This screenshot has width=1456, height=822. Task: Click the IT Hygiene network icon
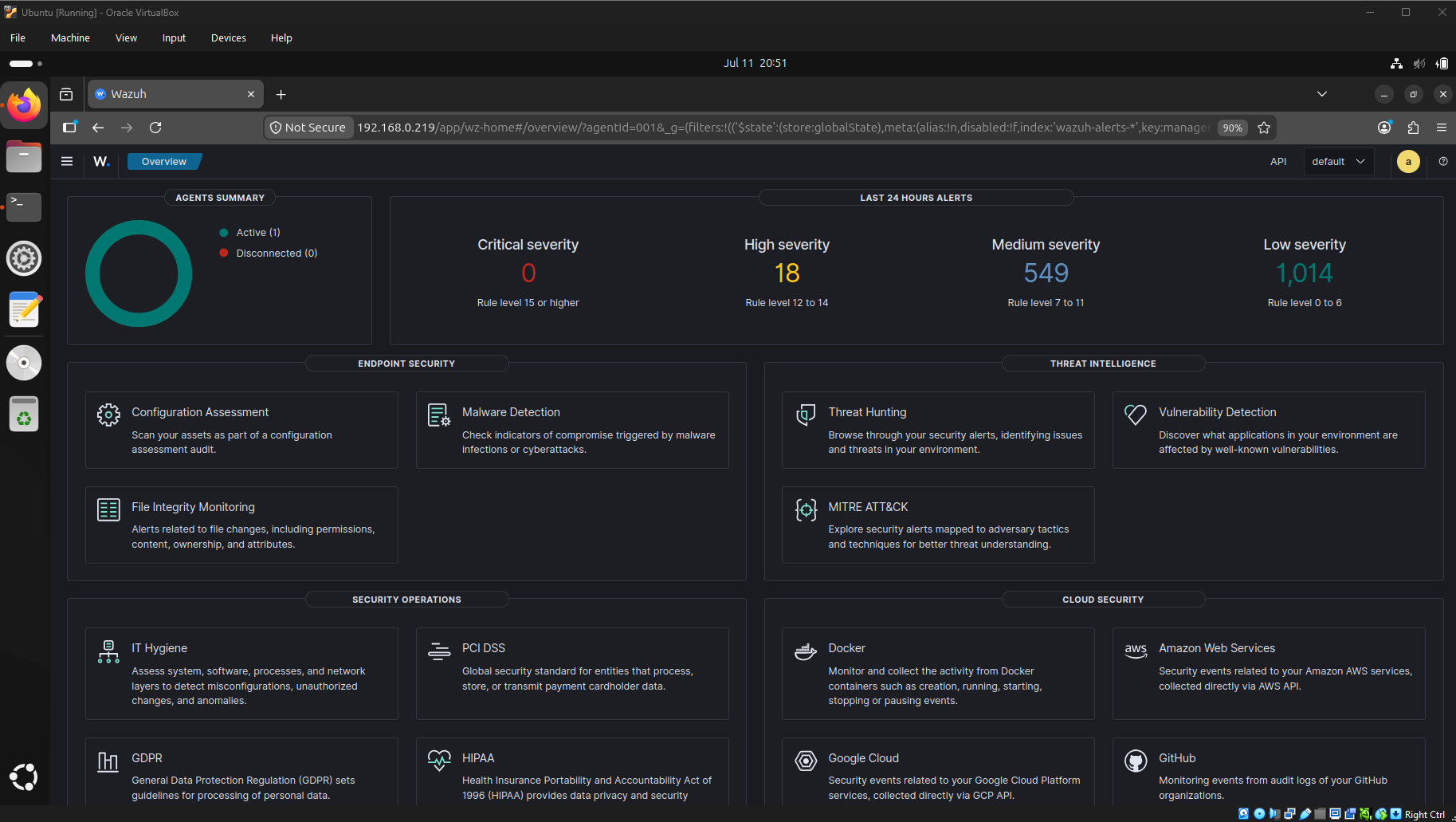[x=108, y=651]
